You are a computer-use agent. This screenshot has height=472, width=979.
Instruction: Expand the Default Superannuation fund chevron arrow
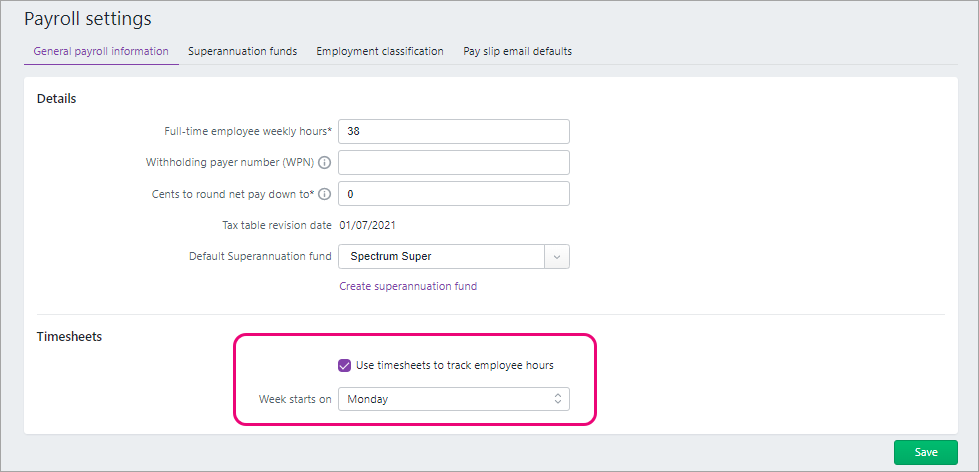click(x=557, y=256)
